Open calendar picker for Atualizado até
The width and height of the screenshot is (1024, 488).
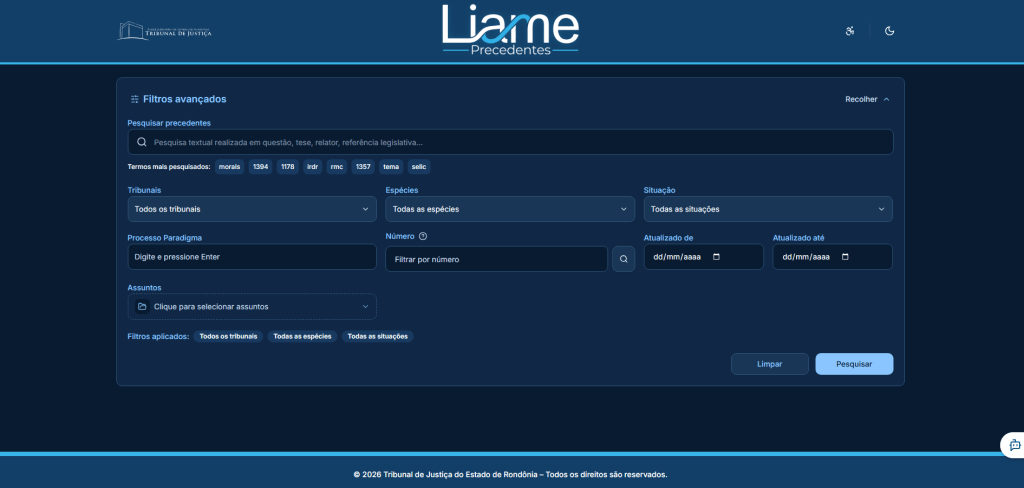pos(846,257)
